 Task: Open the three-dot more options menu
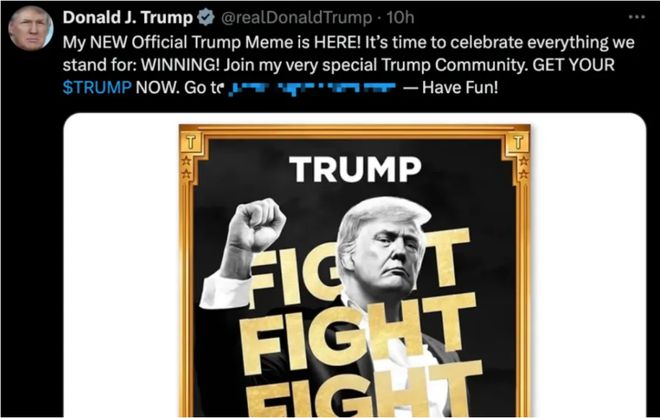636,17
